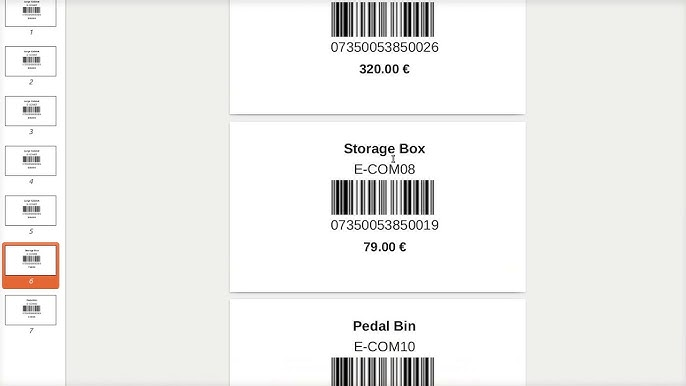Select page 4 thumbnail in sidebar
The height and width of the screenshot is (386, 686).
point(31,161)
